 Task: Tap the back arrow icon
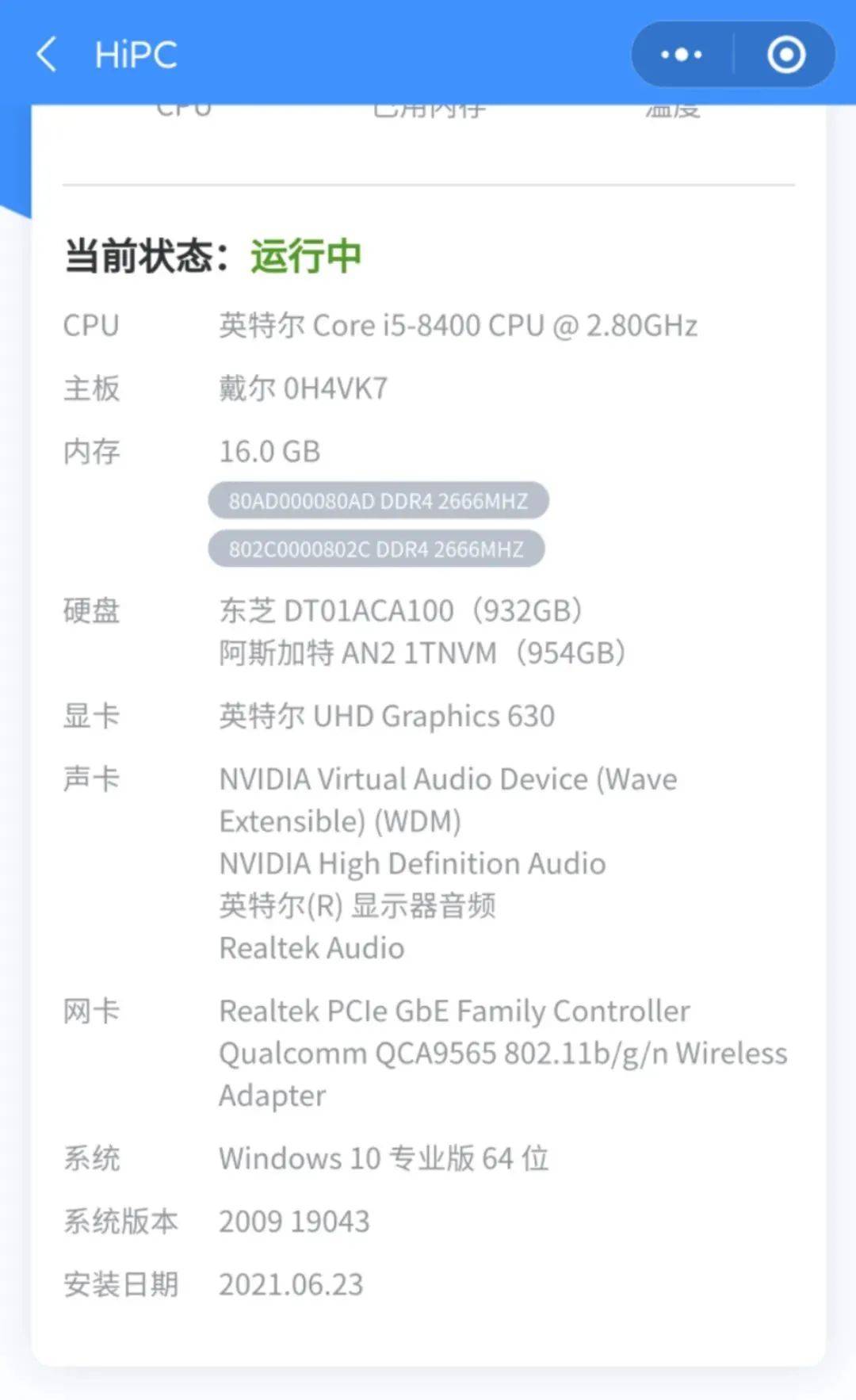point(47,54)
